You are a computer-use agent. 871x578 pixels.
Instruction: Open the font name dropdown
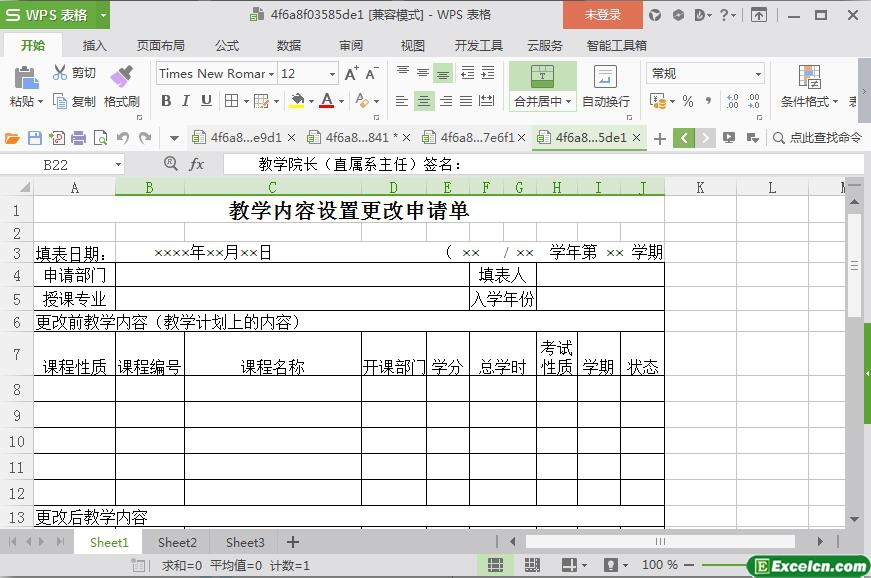(272, 74)
